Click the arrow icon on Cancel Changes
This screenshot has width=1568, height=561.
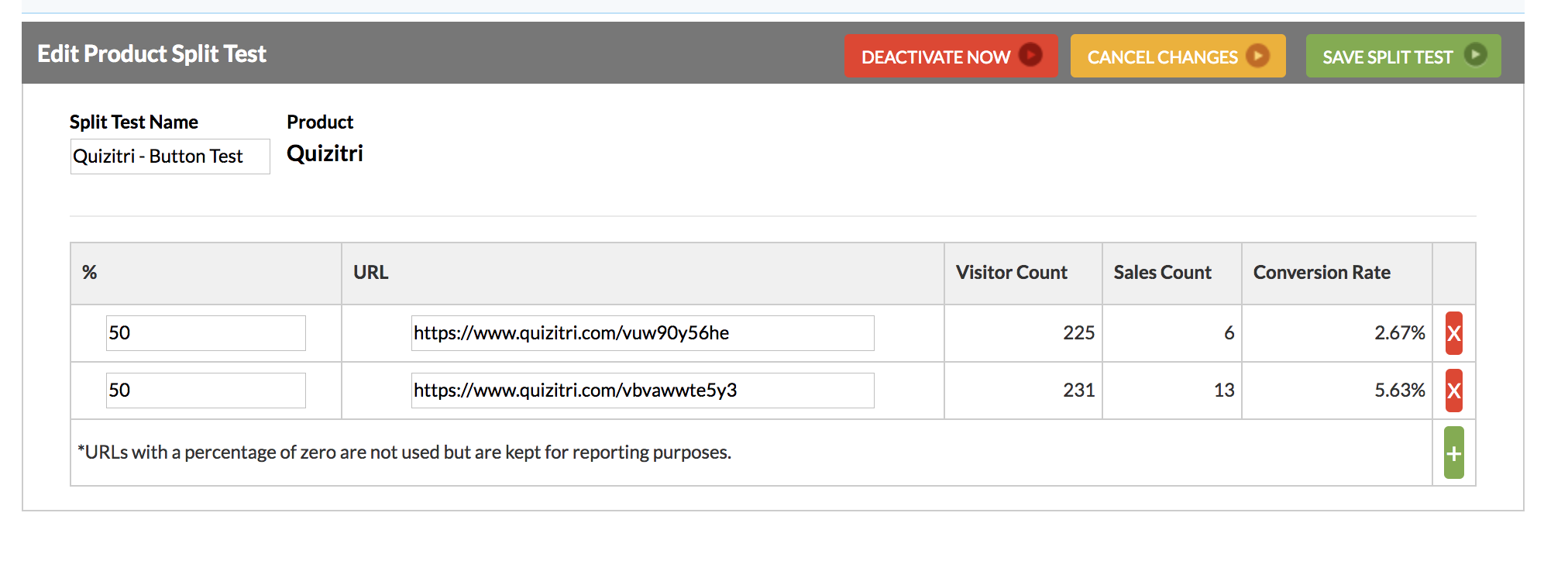1257,56
